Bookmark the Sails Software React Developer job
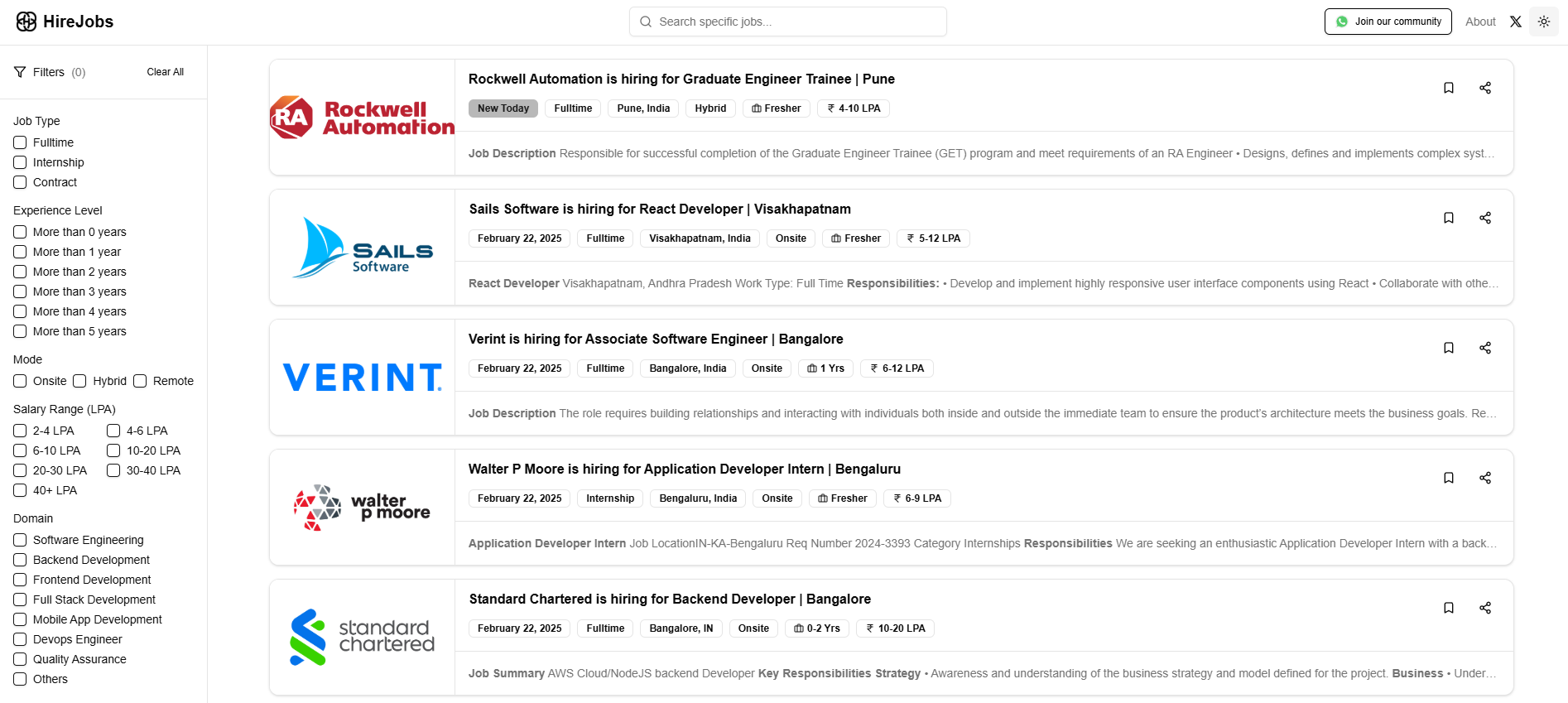 pyautogui.click(x=1449, y=218)
